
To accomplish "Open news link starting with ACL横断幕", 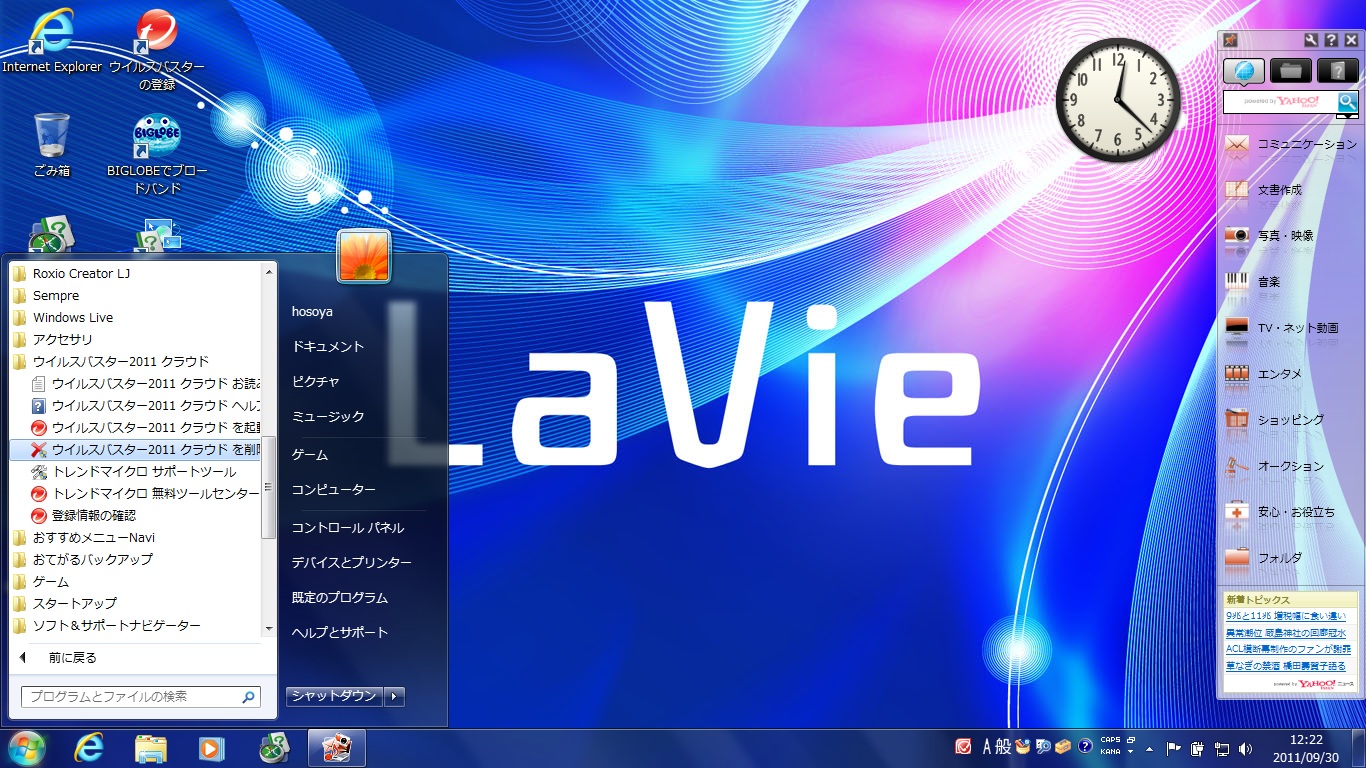I will (x=1288, y=649).
